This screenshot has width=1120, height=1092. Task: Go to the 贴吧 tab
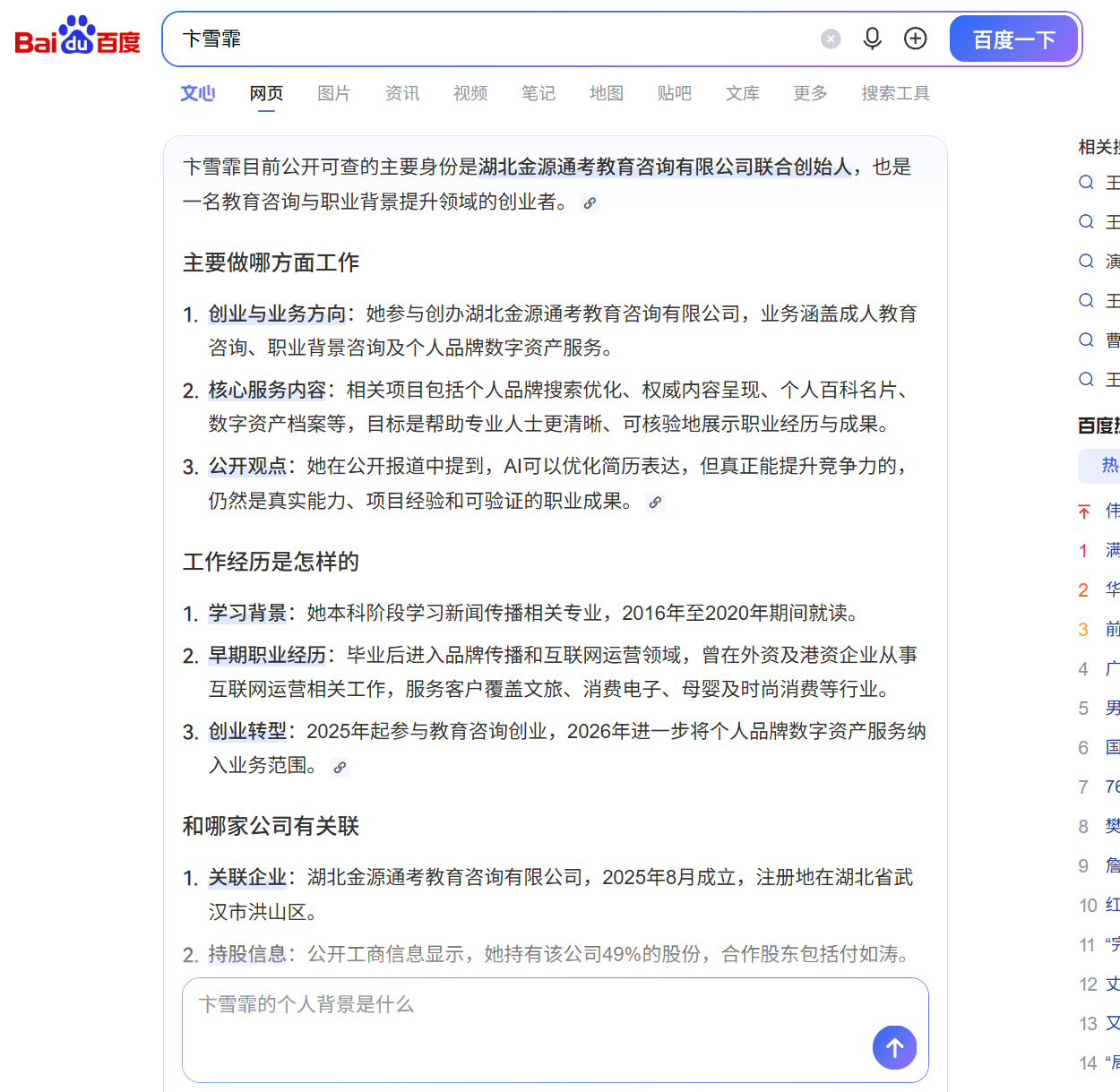pyautogui.click(x=675, y=93)
